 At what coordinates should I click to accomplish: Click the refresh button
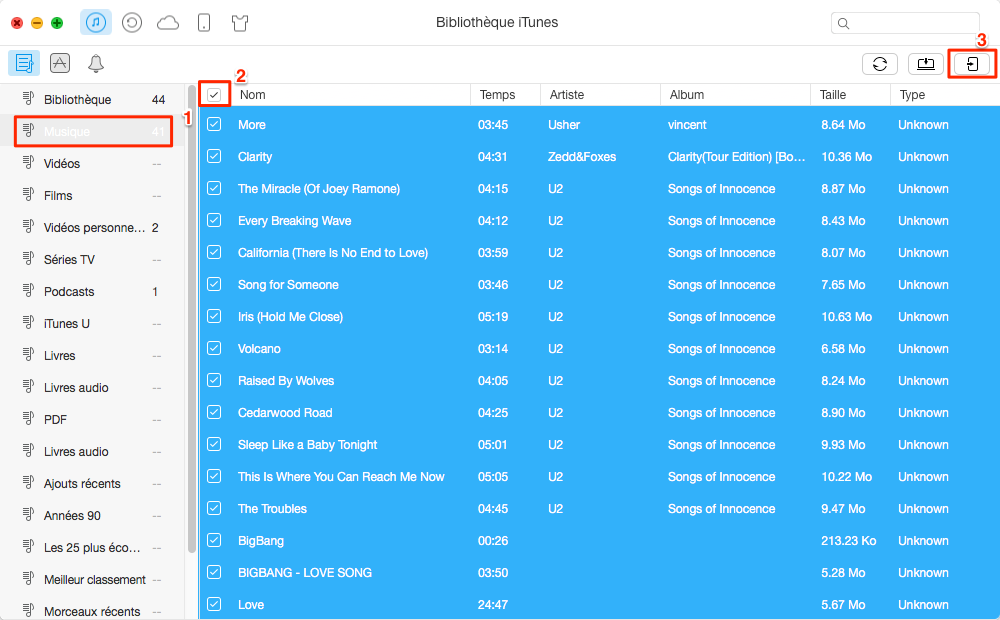pyautogui.click(x=879, y=64)
